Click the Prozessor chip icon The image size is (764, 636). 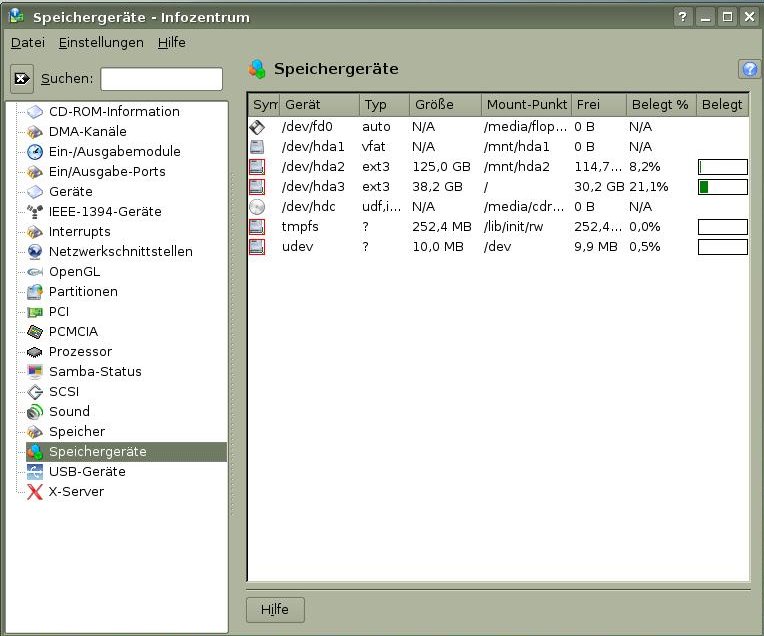[35, 352]
